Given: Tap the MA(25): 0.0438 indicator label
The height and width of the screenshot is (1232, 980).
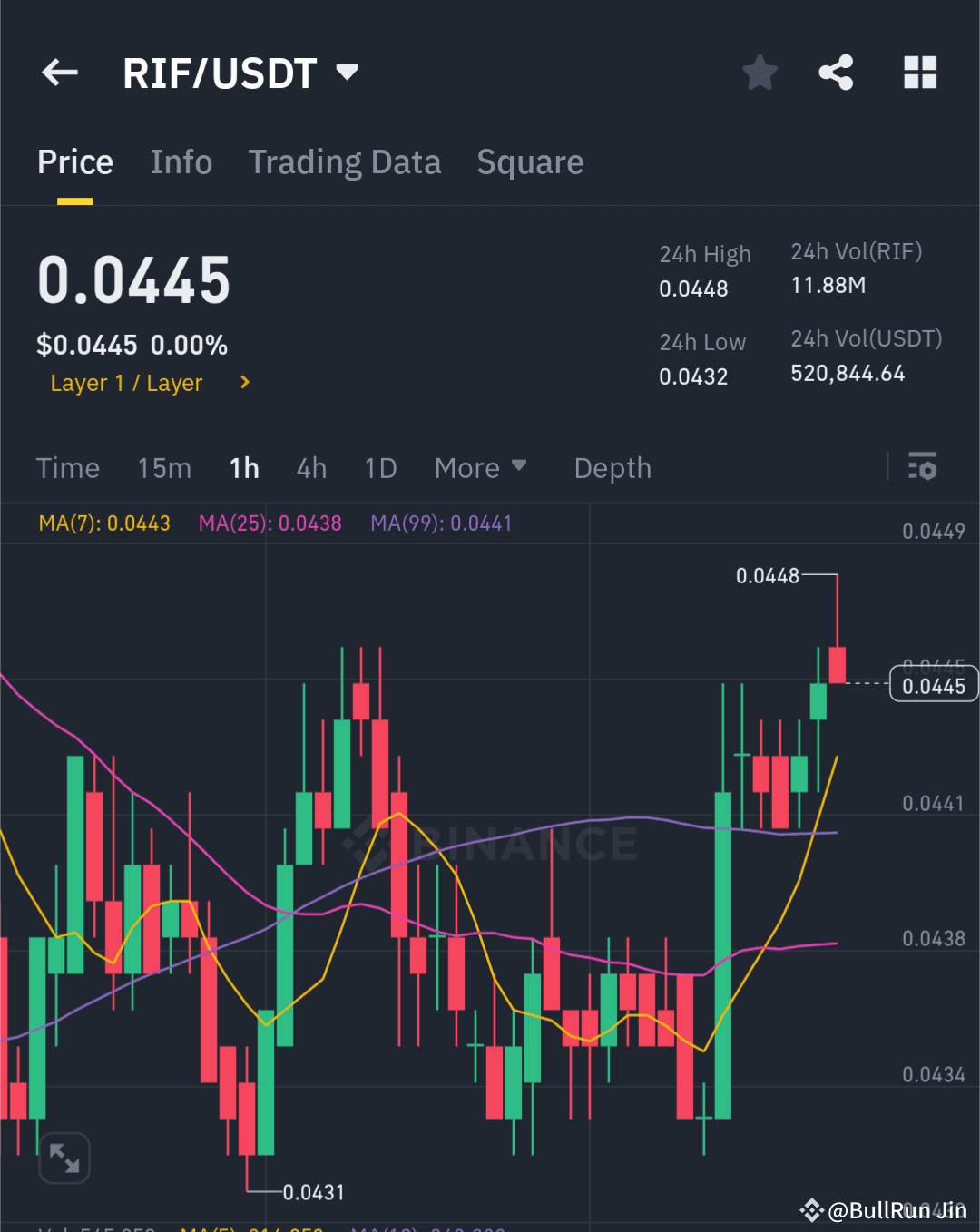Looking at the screenshot, I should point(270,523).
